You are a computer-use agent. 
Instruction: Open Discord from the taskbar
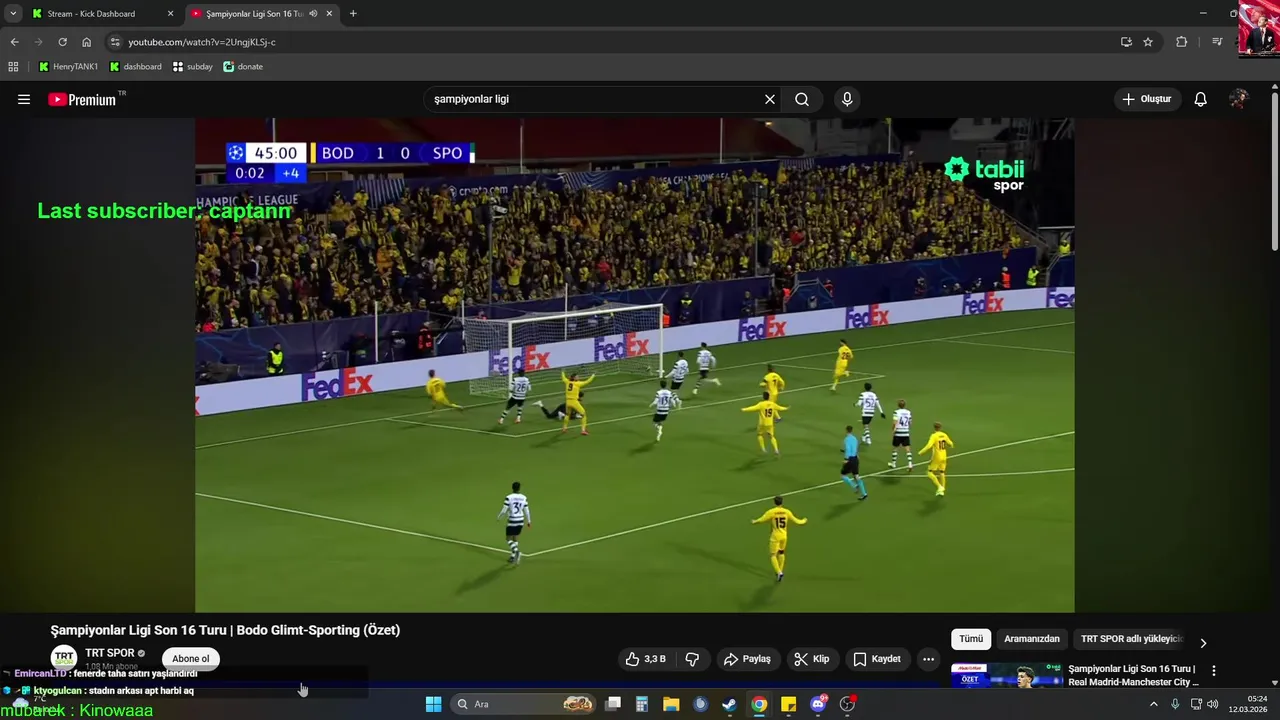point(818,704)
